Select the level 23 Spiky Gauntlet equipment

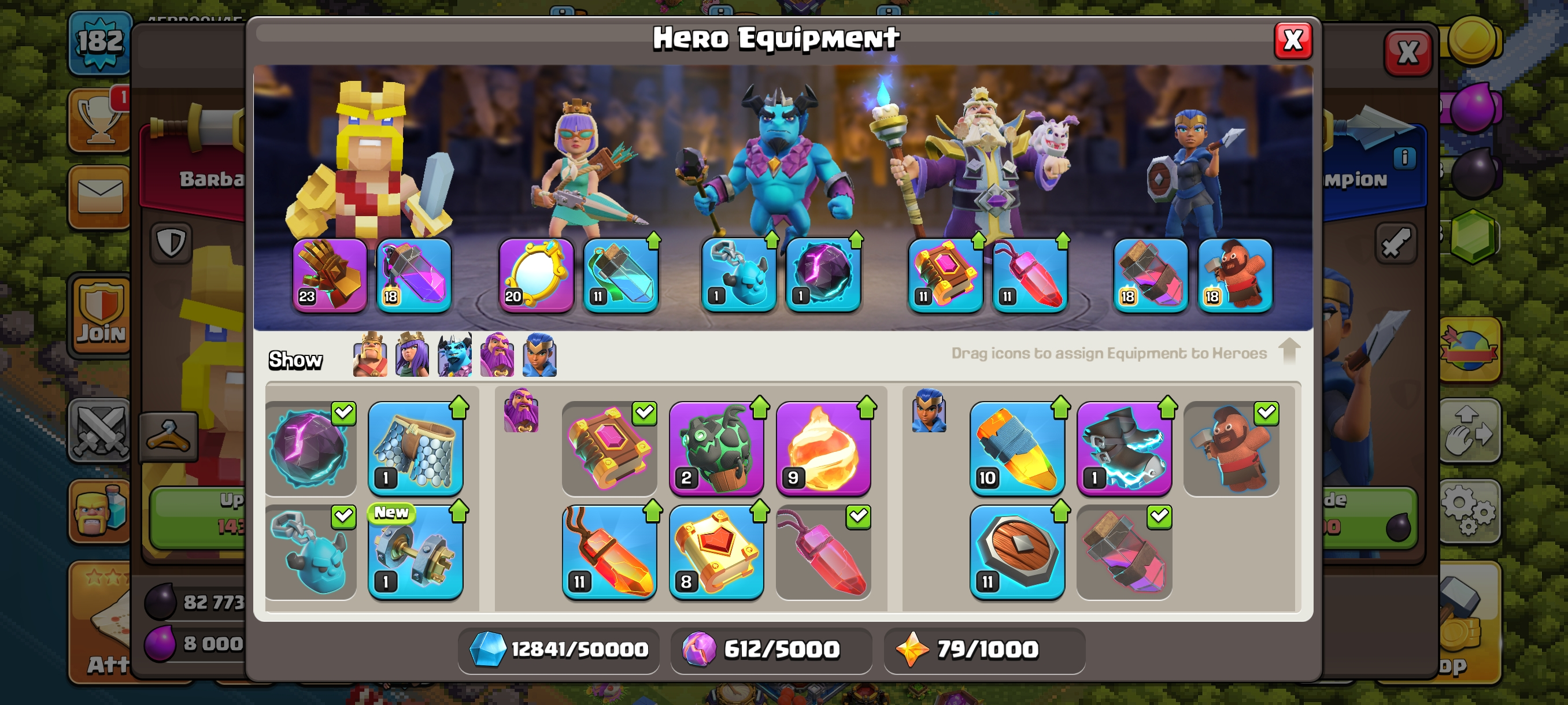(330, 275)
